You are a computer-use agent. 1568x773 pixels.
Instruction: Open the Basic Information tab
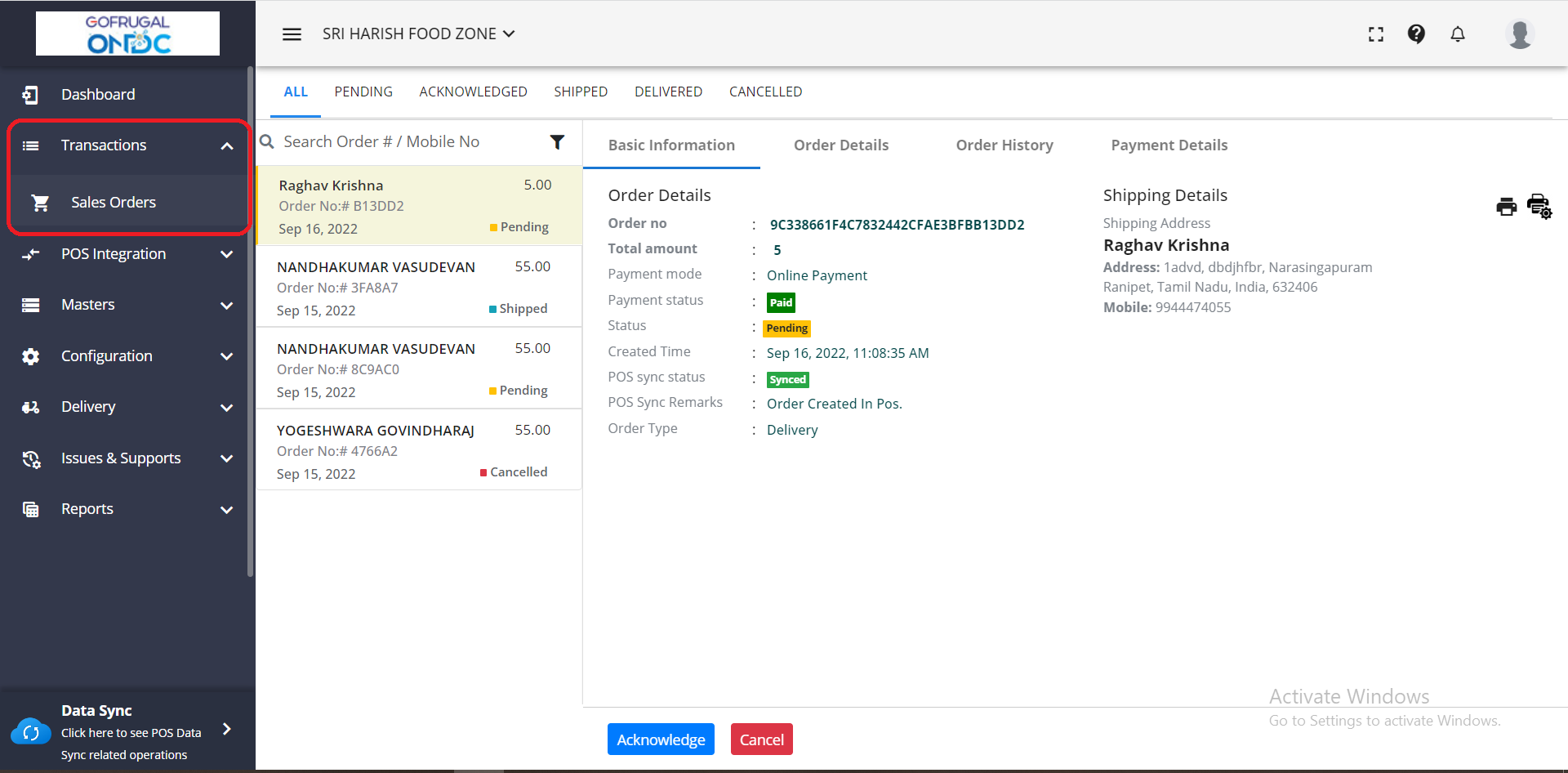[671, 145]
